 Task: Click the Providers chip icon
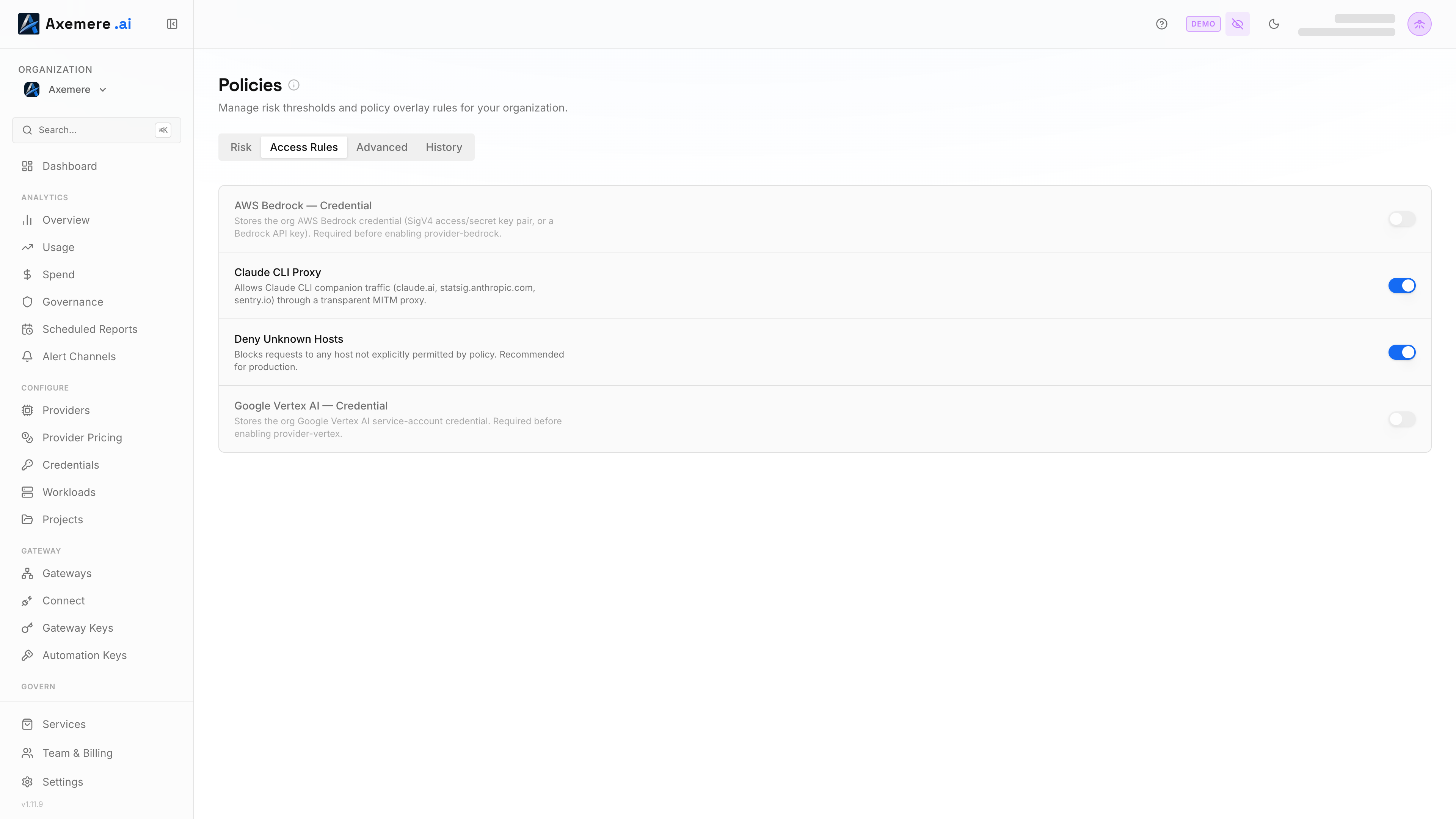[27, 410]
